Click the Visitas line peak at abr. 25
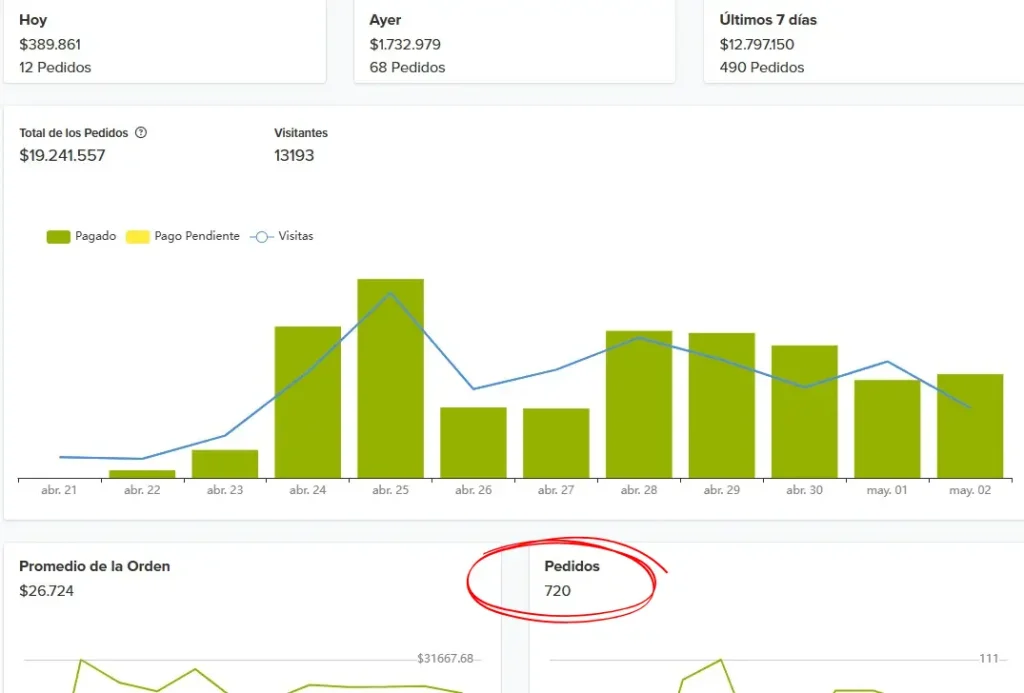 click(390, 293)
